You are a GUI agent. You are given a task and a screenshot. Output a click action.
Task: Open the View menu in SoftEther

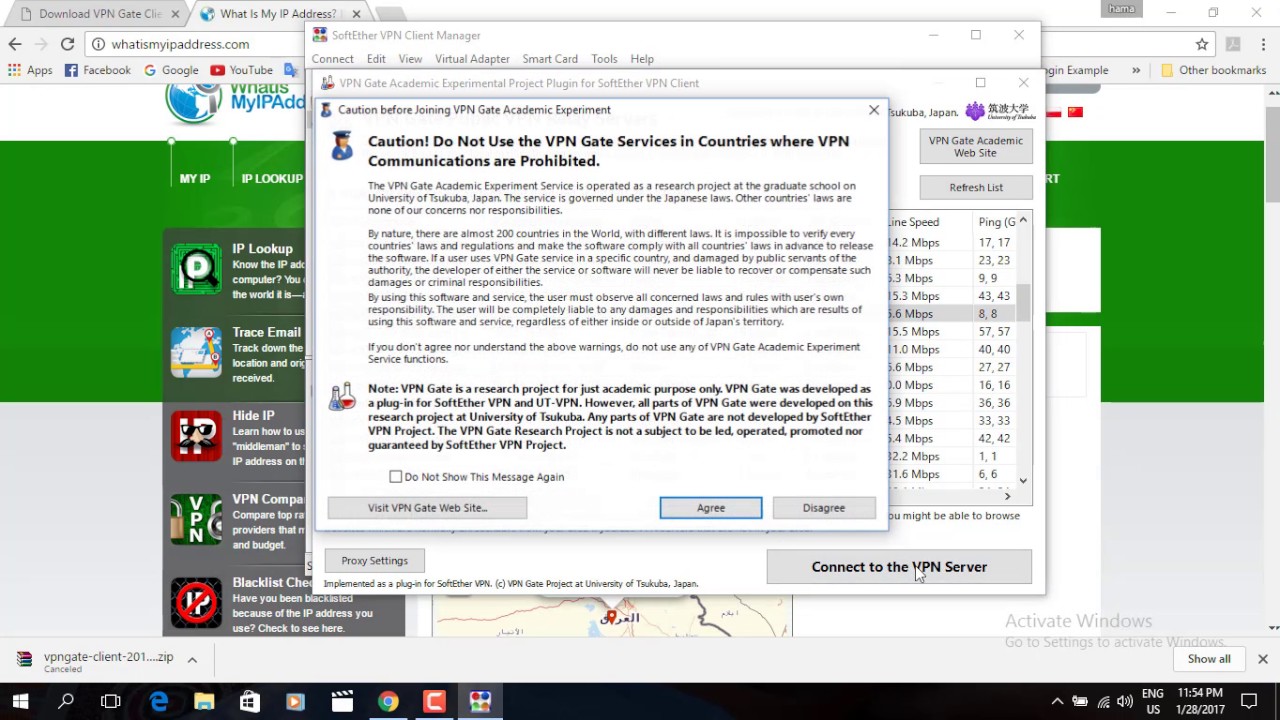[410, 59]
